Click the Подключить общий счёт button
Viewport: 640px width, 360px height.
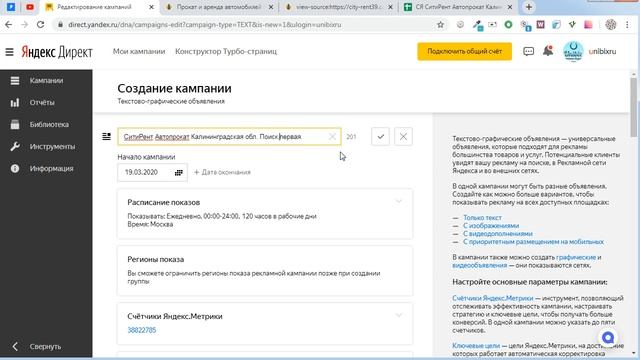point(464,51)
